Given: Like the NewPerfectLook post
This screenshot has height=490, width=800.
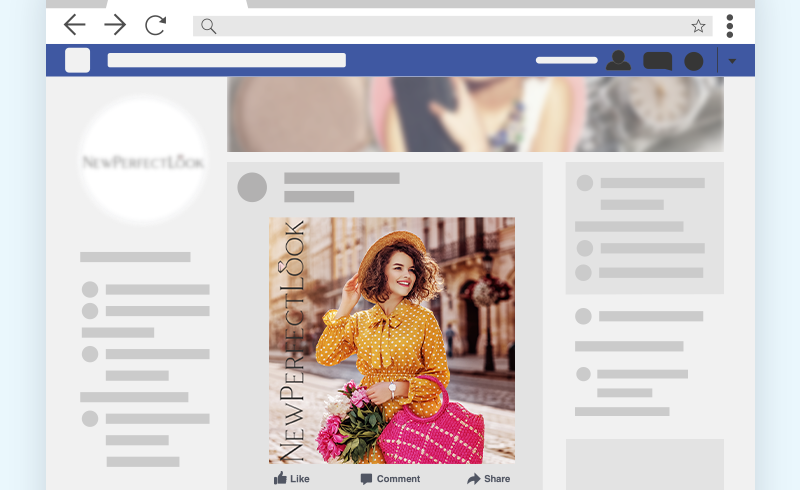Looking at the screenshot, I should tap(292, 479).
